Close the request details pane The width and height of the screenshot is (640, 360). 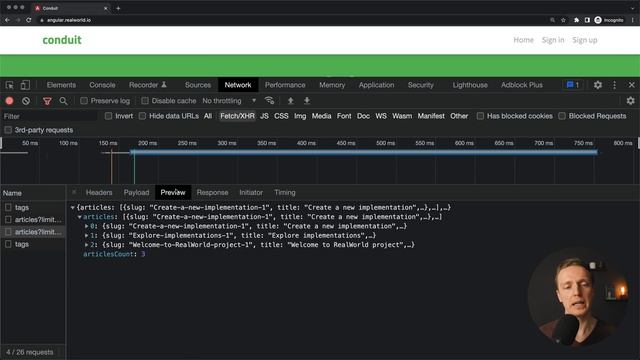[x=74, y=192]
